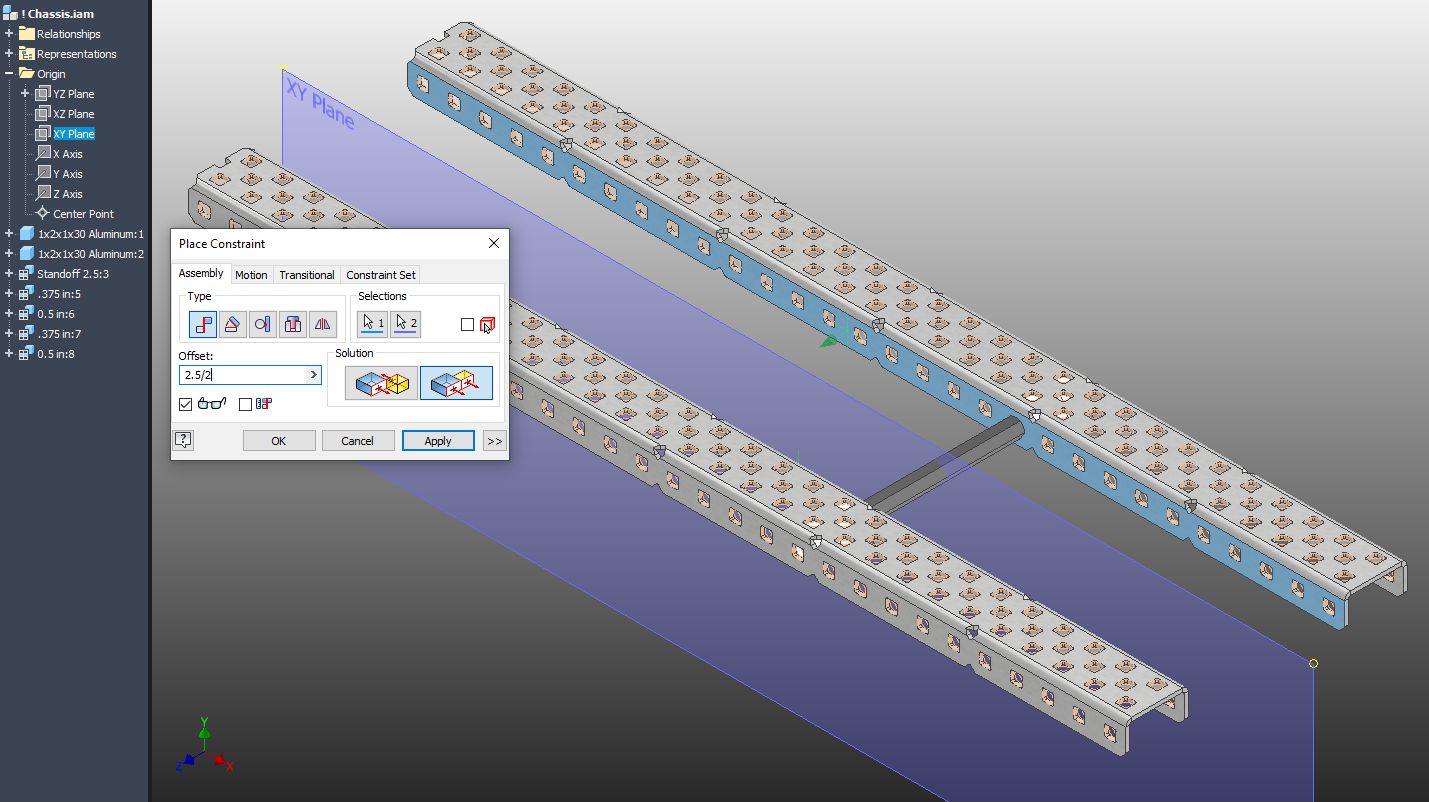Toggle the Show Preview glasses checkbox
The image size is (1429, 802).
pyautogui.click(x=185, y=404)
